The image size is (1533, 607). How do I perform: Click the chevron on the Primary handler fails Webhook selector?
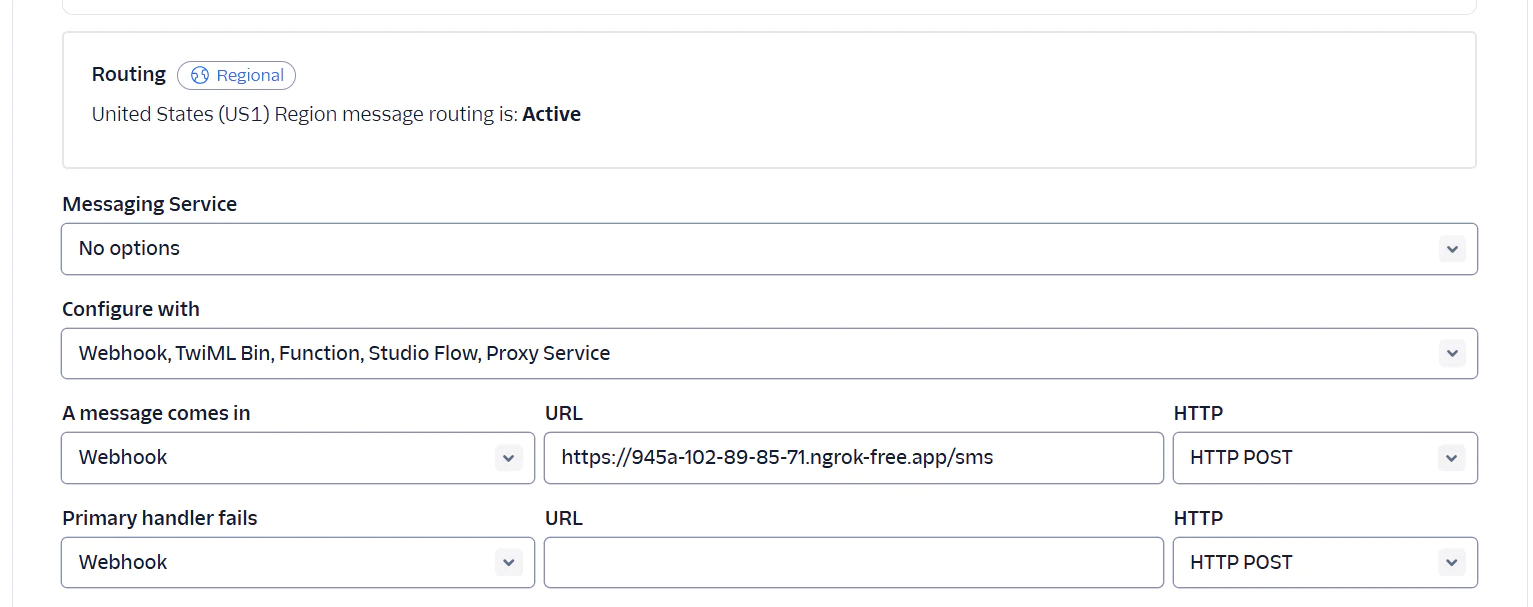tap(510, 562)
